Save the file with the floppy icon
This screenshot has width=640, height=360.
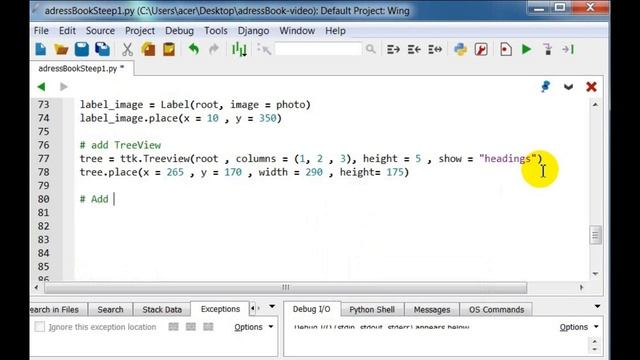coord(82,49)
